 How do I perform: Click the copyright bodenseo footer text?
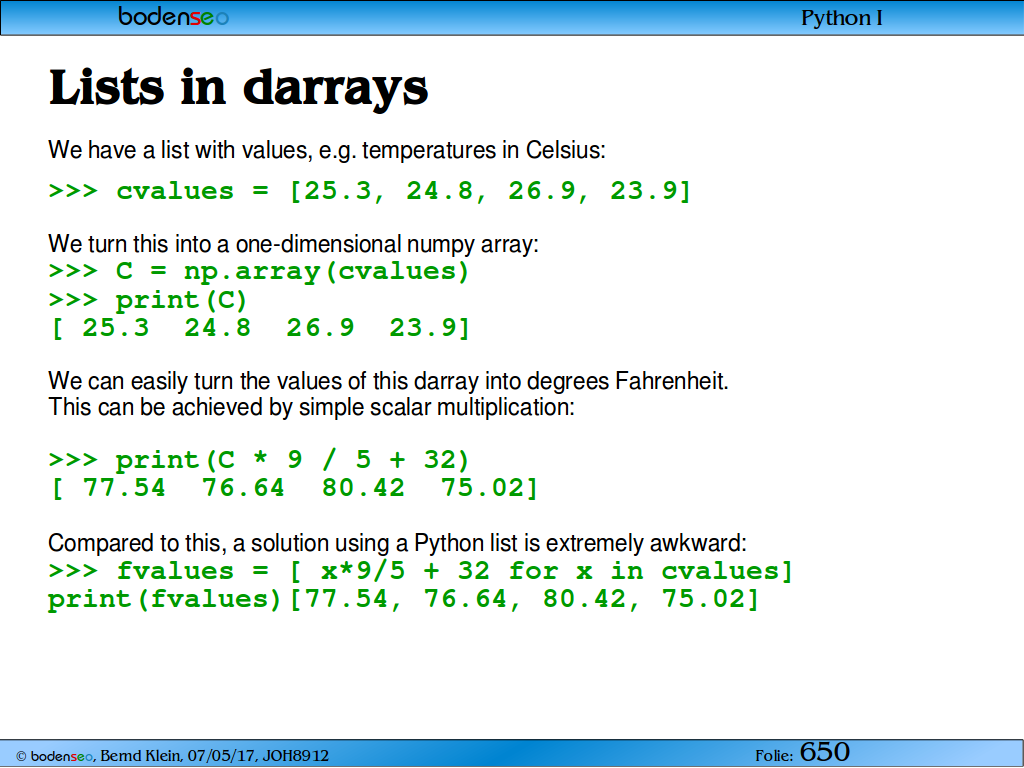coord(172,756)
